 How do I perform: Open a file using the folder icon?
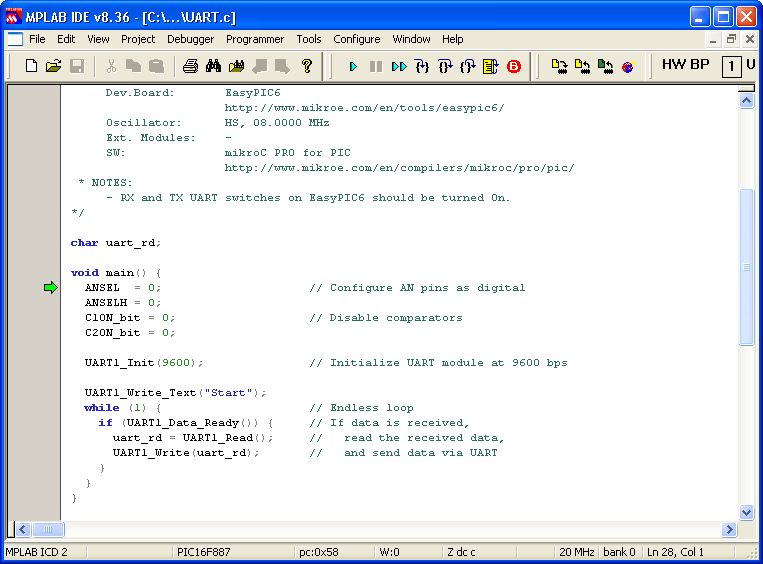(x=54, y=66)
